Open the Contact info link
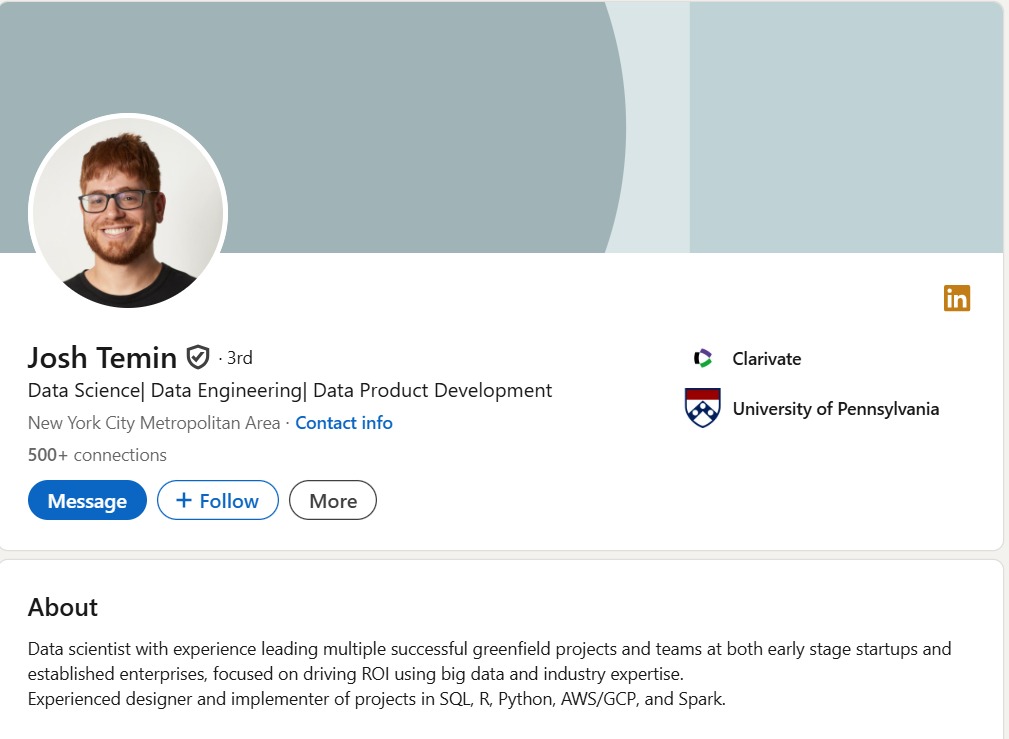1009x739 pixels. [x=344, y=423]
